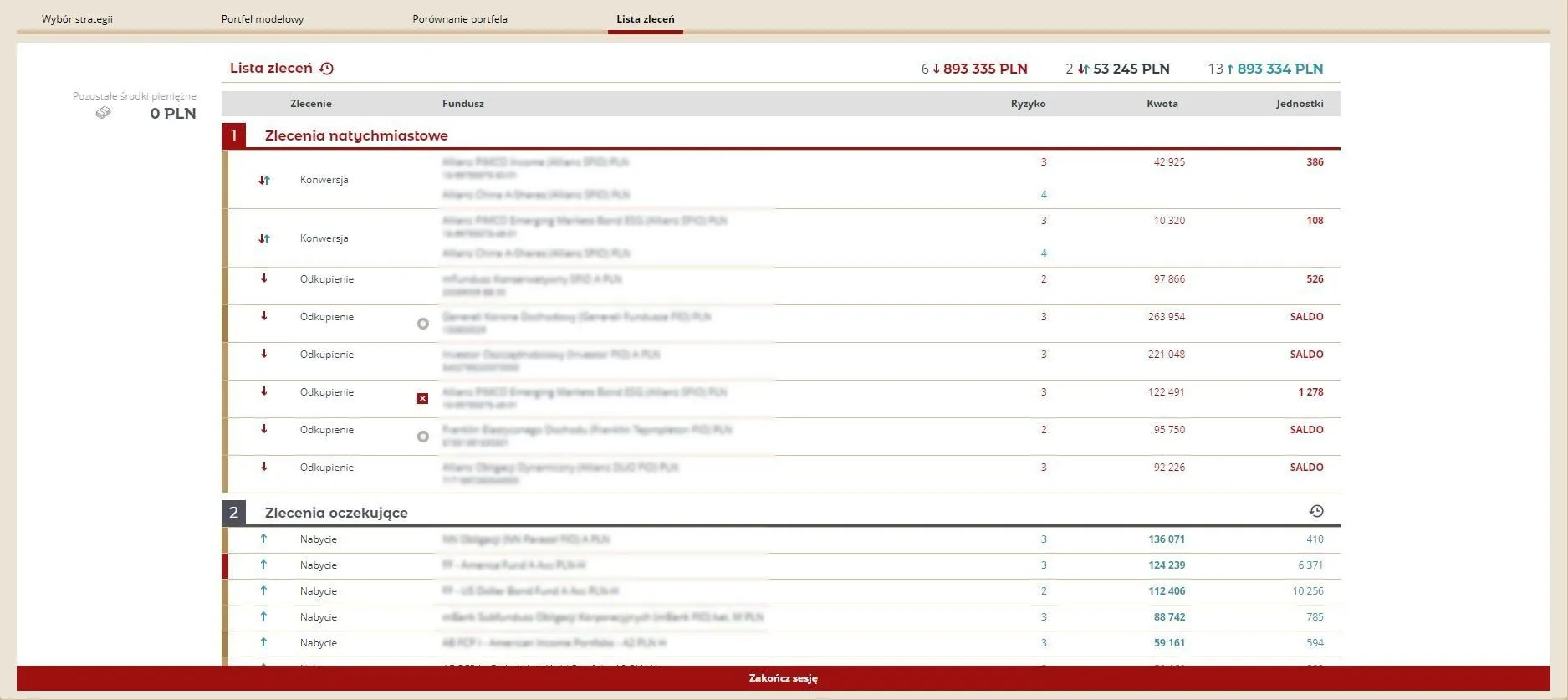Click the units value 6 371
1568x700 pixels.
point(1310,565)
